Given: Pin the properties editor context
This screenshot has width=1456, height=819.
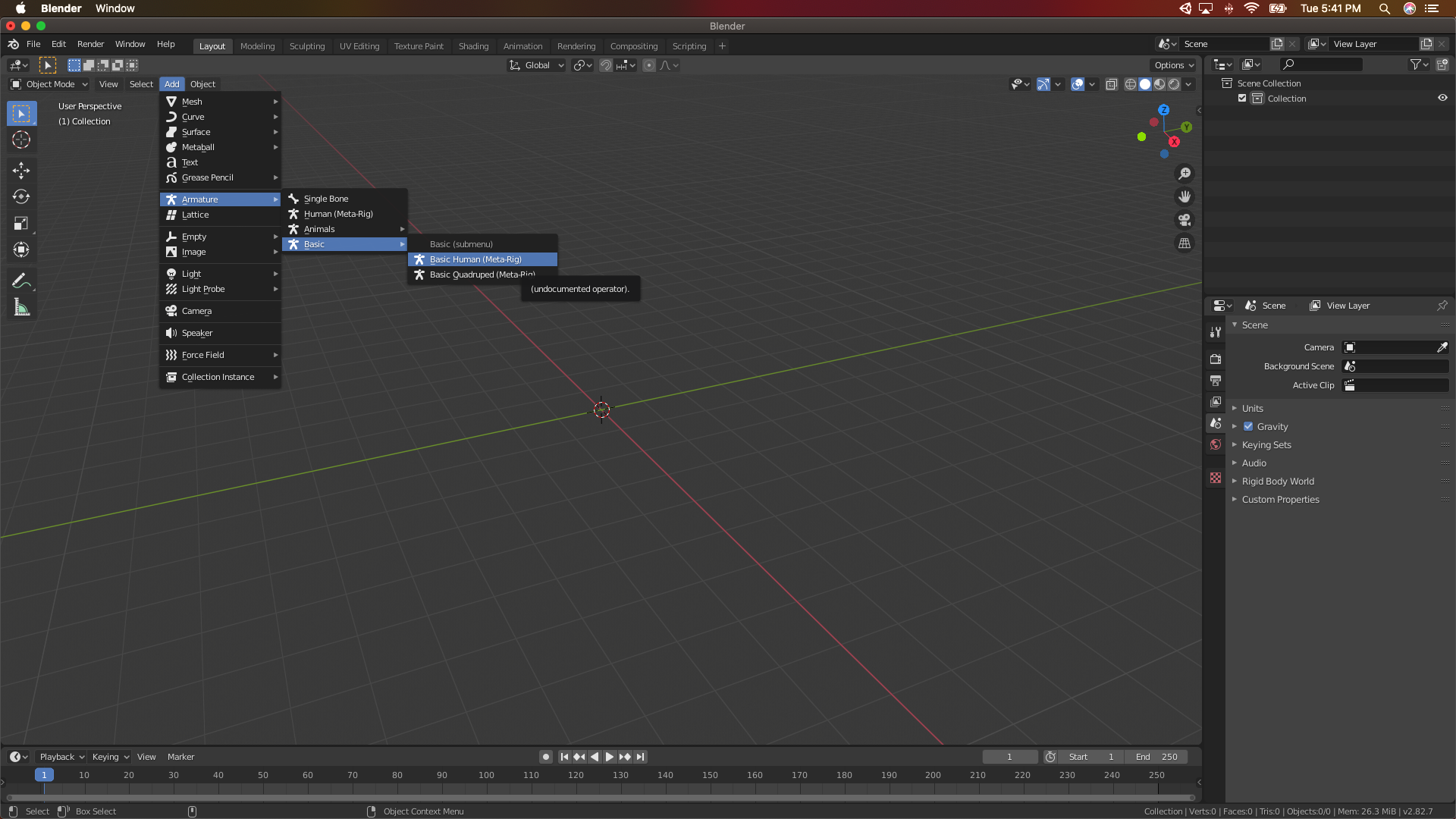Looking at the screenshot, I should tap(1442, 306).
